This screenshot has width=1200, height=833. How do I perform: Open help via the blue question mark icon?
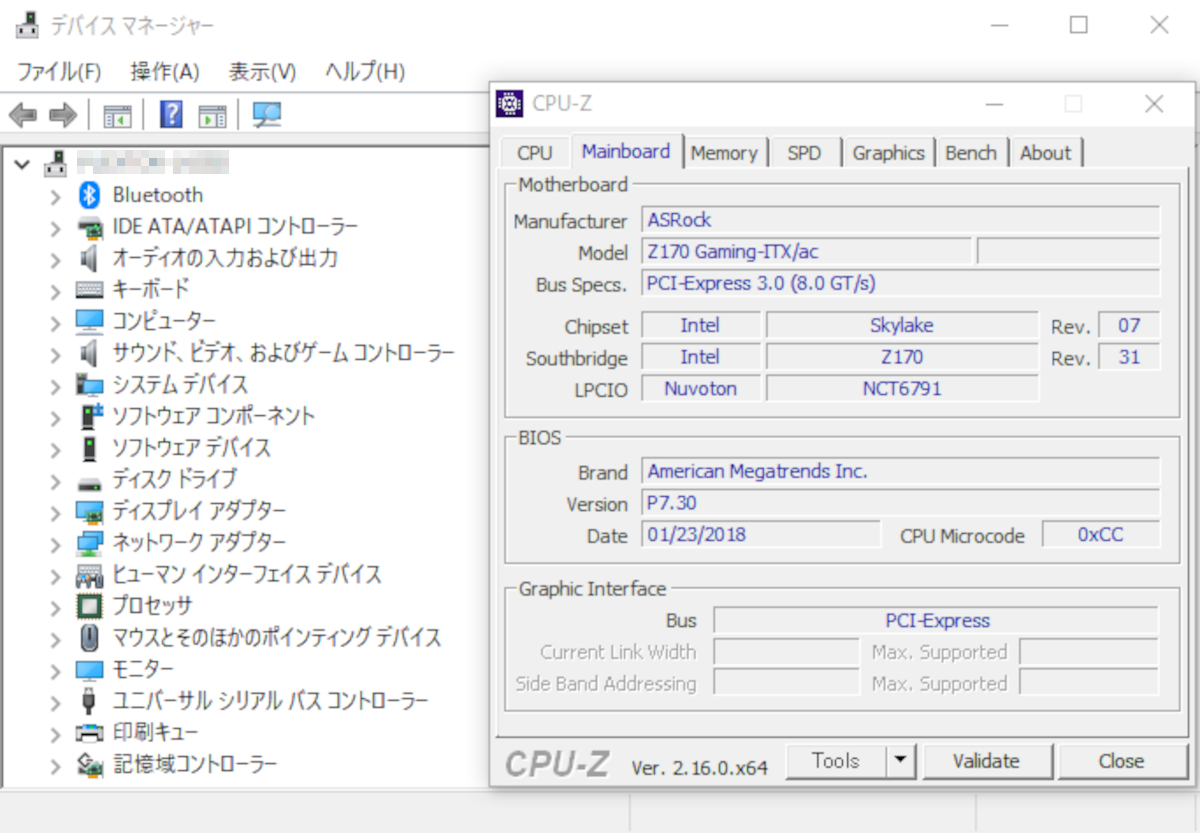point(171,114)
